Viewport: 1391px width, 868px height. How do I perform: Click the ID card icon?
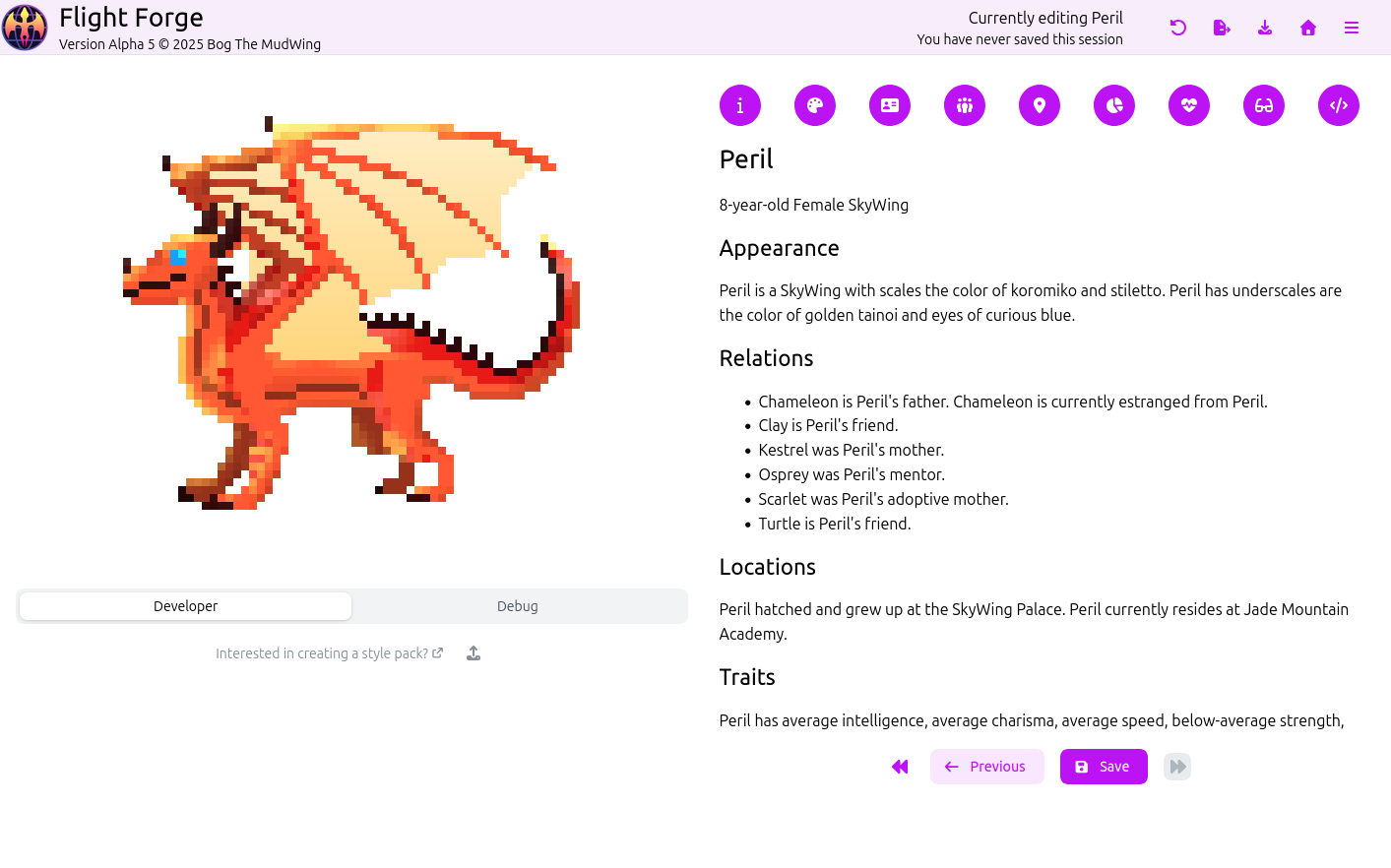click(x=890, y=105)
